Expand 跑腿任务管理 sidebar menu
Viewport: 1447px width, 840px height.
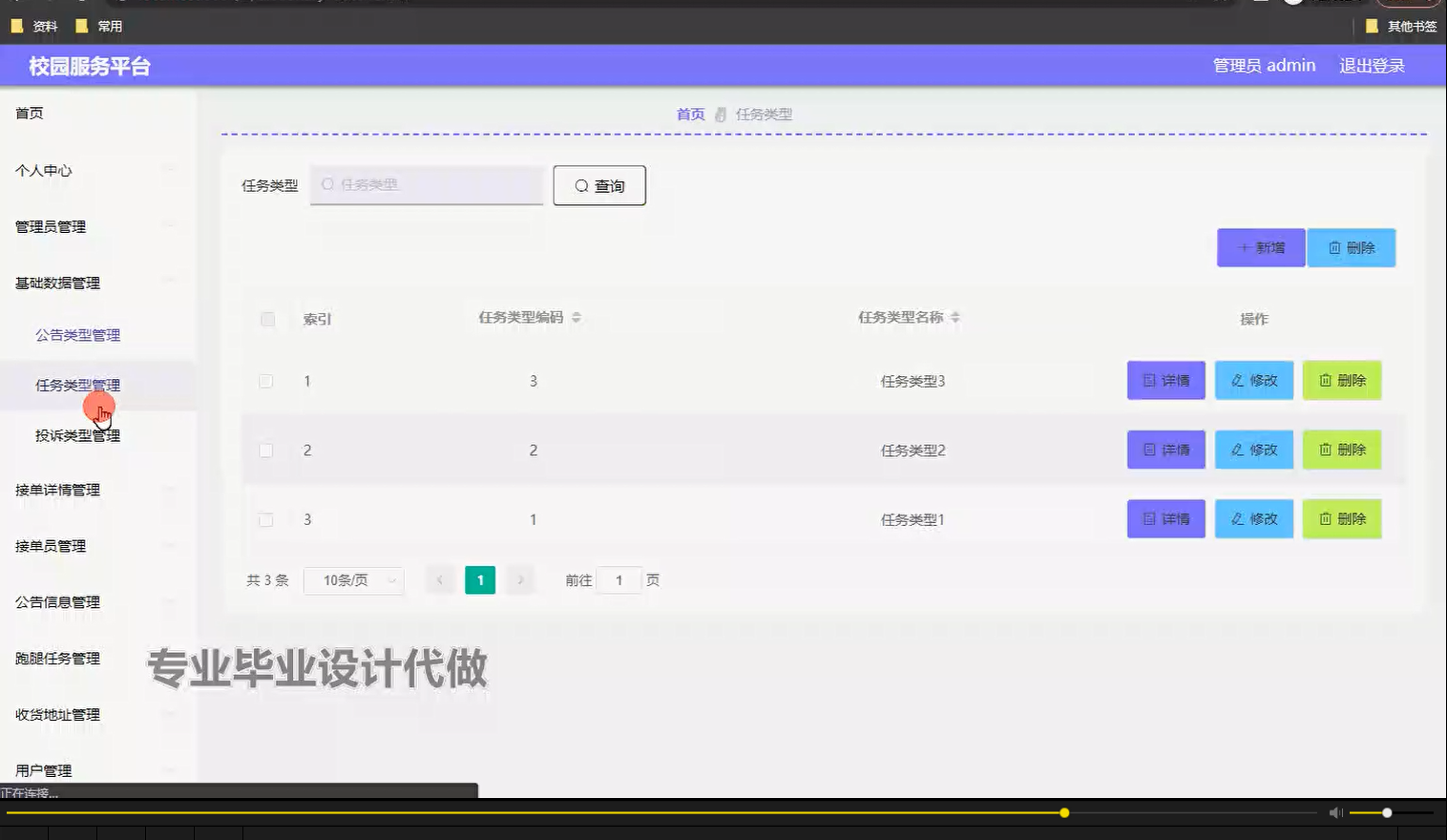pyautogui.click(x=57, y=659)
